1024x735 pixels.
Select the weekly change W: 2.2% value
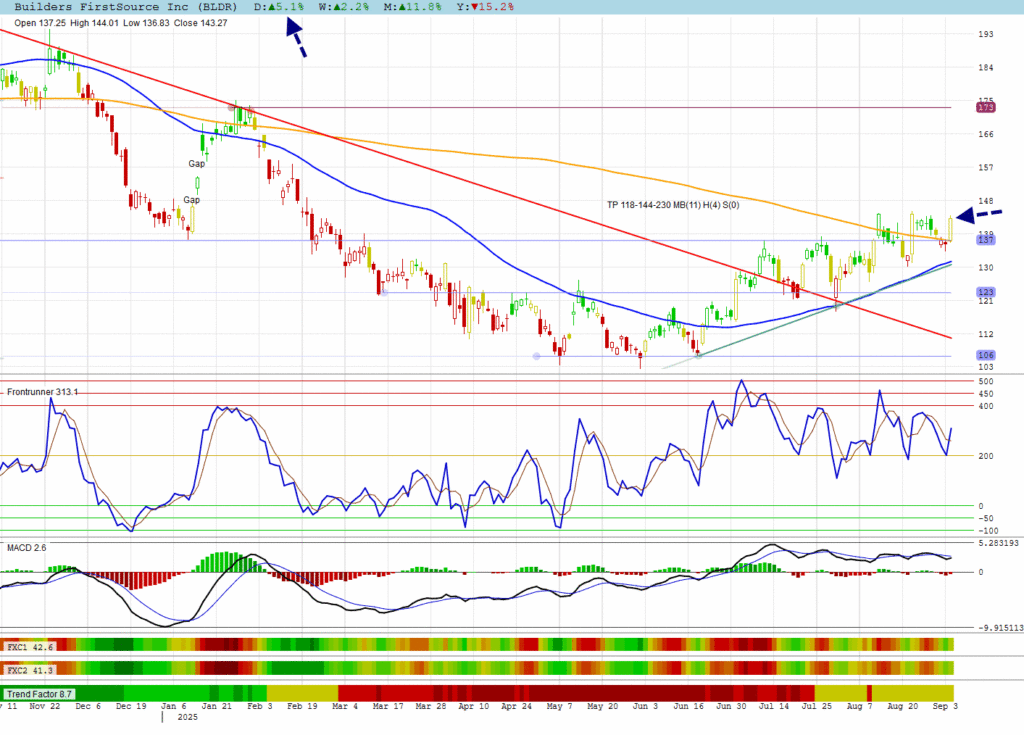click(x=344, y=7)
